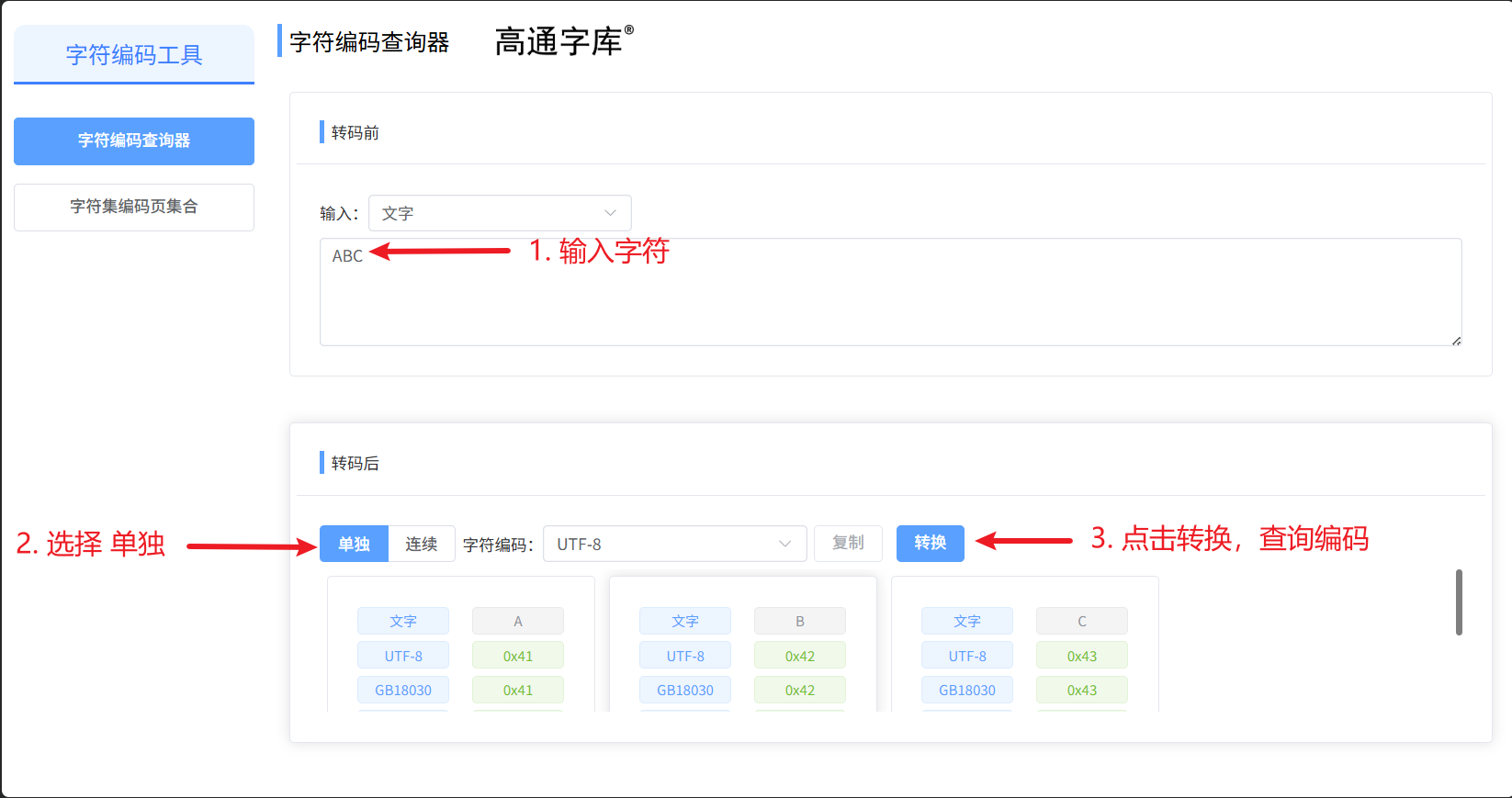Image resolution: width=1512 pixels, height=798 pixels.
Task: Click the chevron arrow of the UTF-8 selector
Action: (785, 544)
